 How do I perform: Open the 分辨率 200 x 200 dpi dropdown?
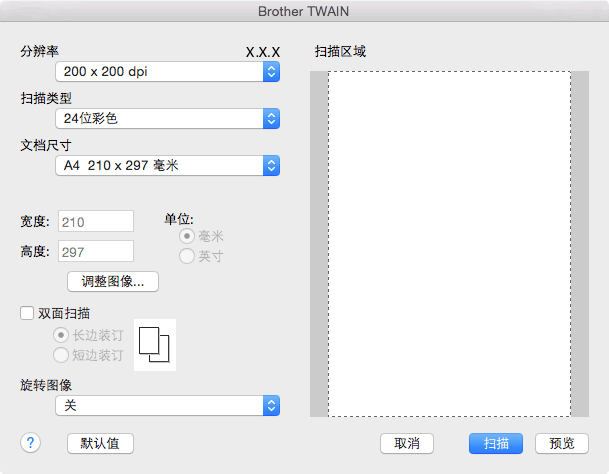tap(167, 71)
